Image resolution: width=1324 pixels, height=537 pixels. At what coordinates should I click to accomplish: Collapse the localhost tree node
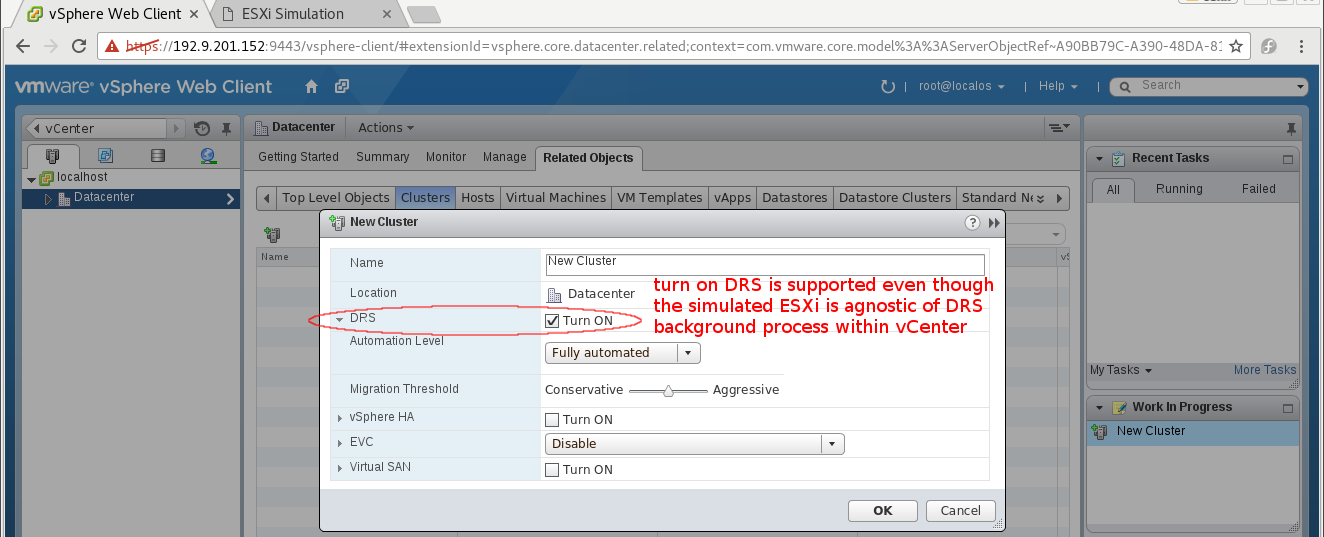point(31,180)
